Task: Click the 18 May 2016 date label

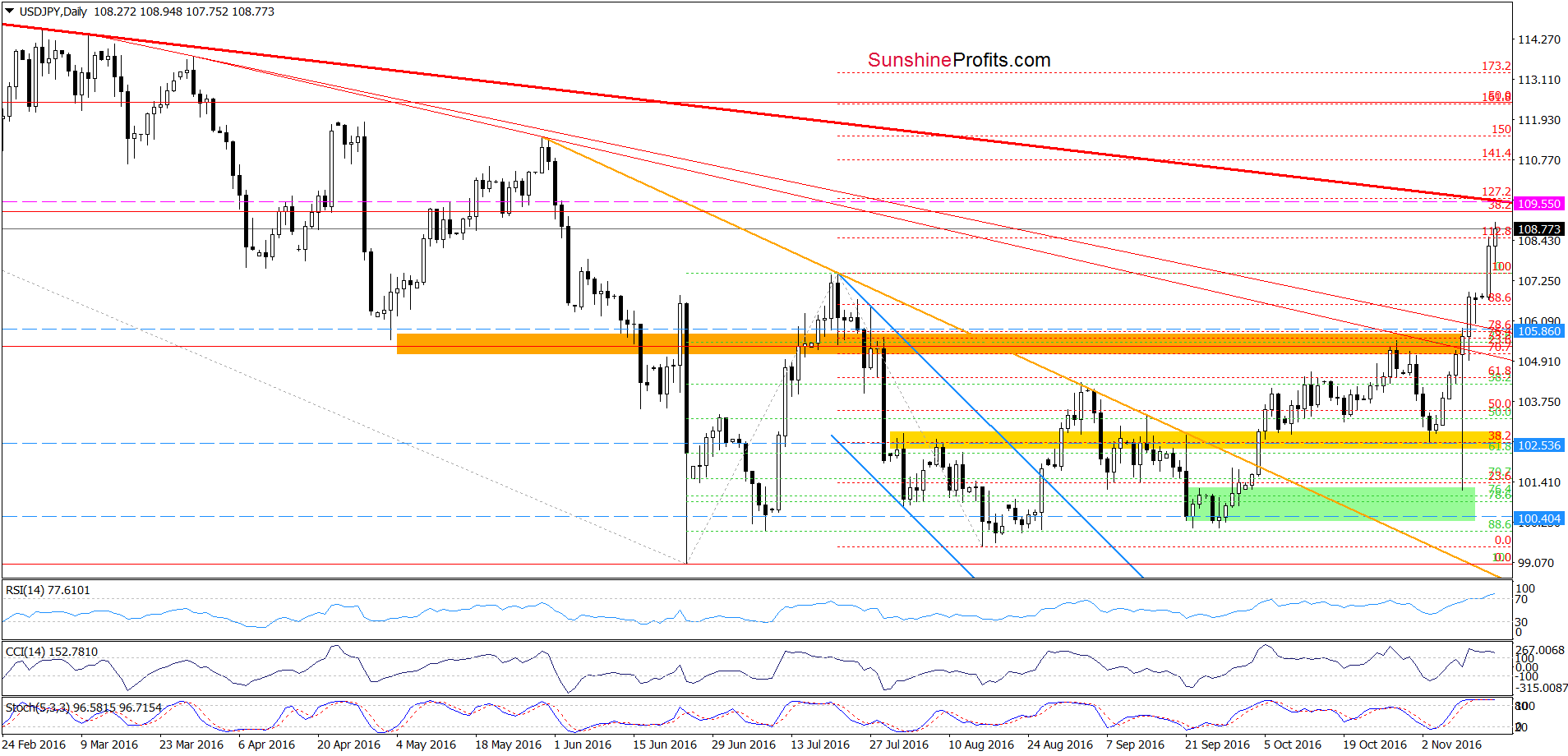Action: pos(508,744)
